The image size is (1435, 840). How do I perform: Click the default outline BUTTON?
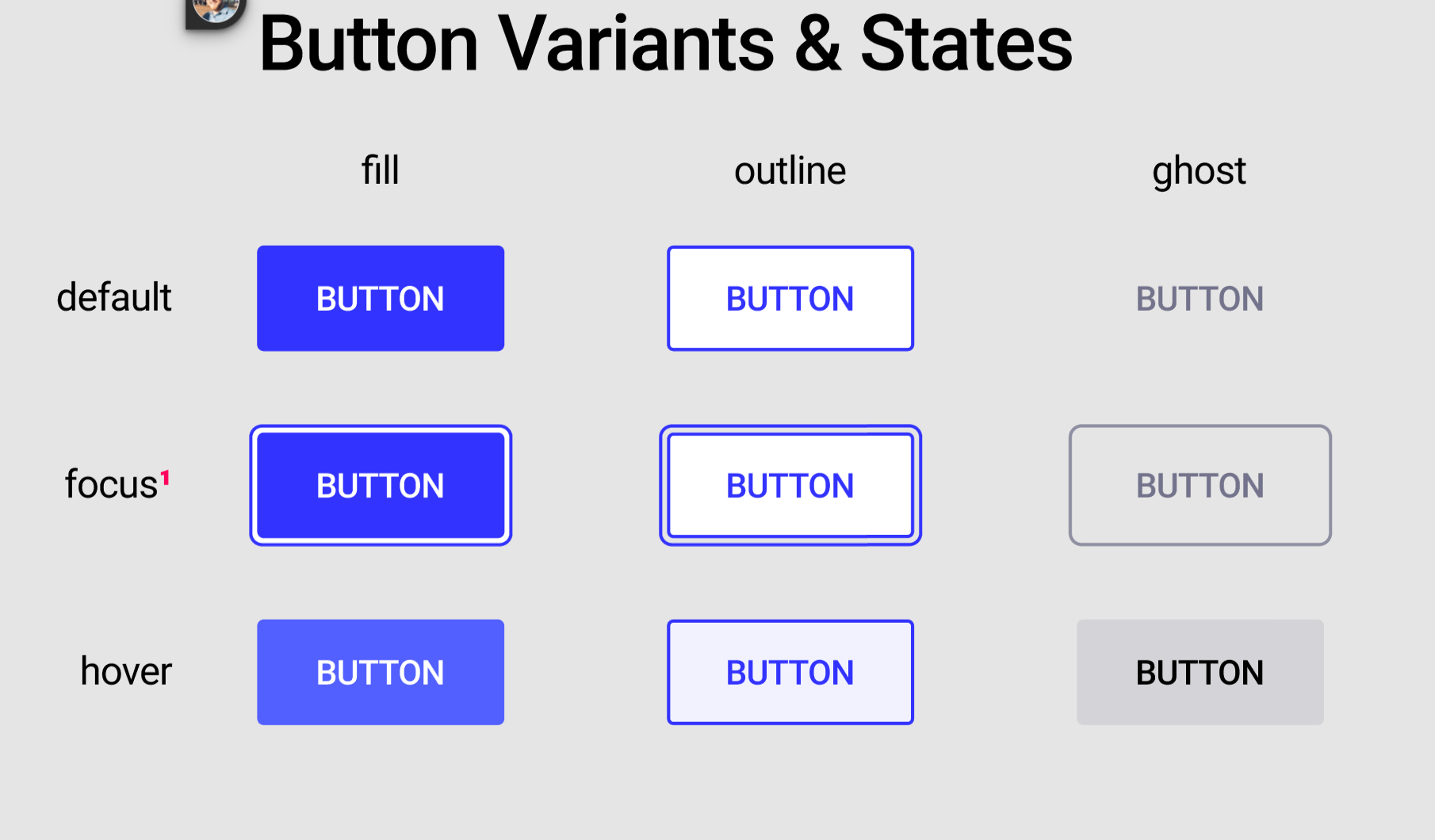790,298
